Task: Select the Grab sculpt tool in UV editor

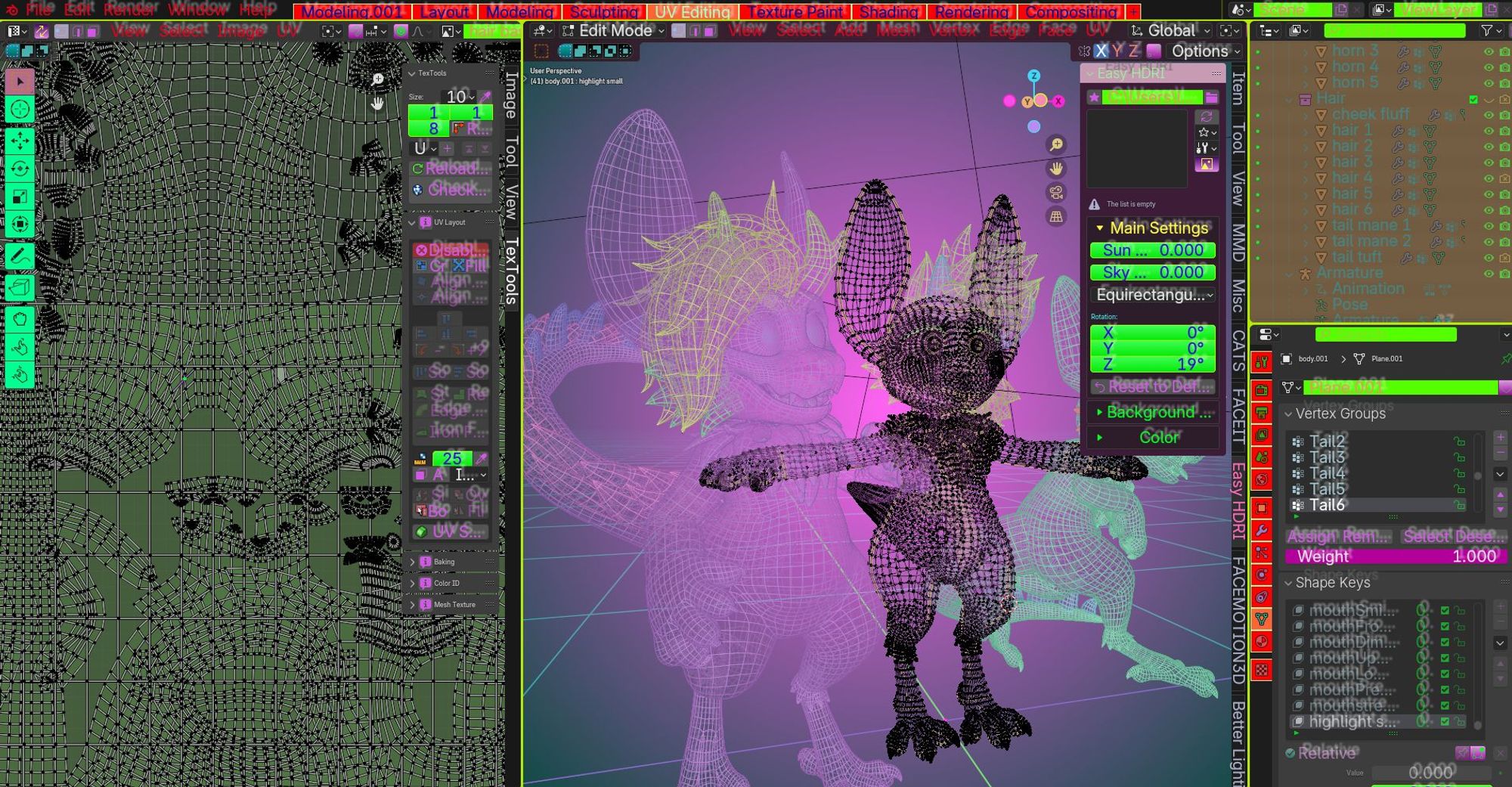Action: (20, 319)
